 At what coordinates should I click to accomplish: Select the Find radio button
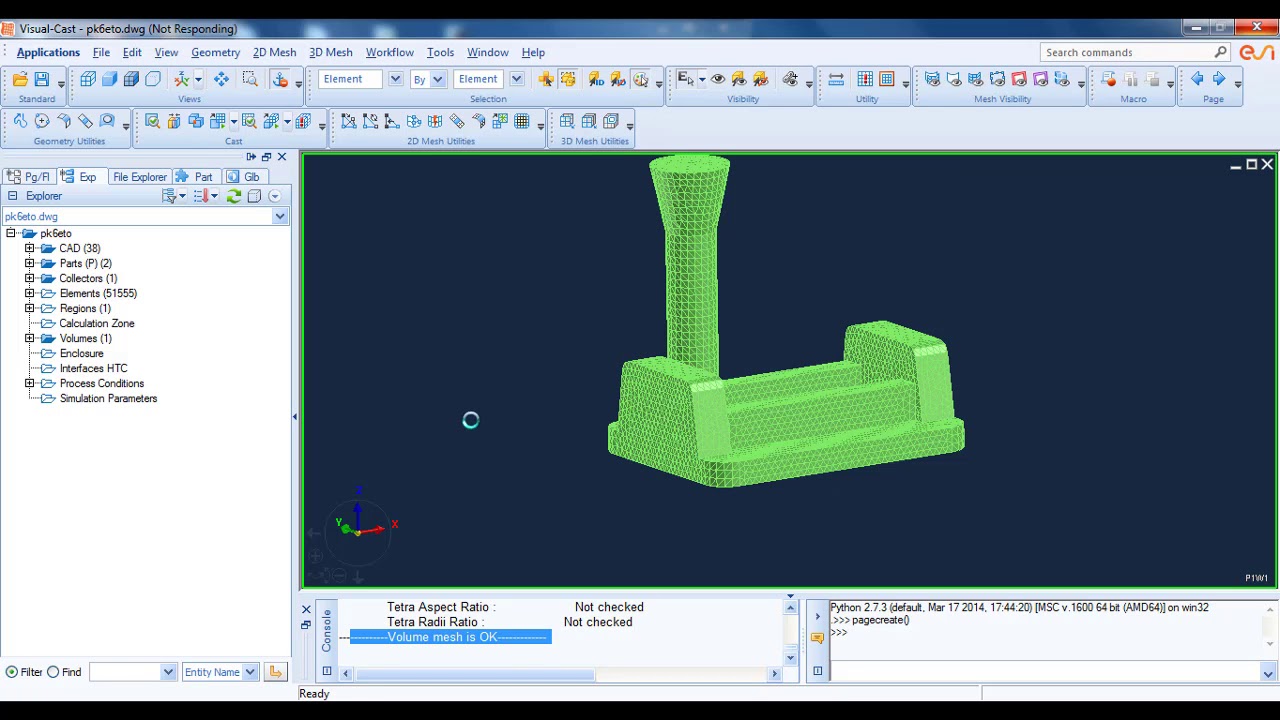click(x=53, y=672)
